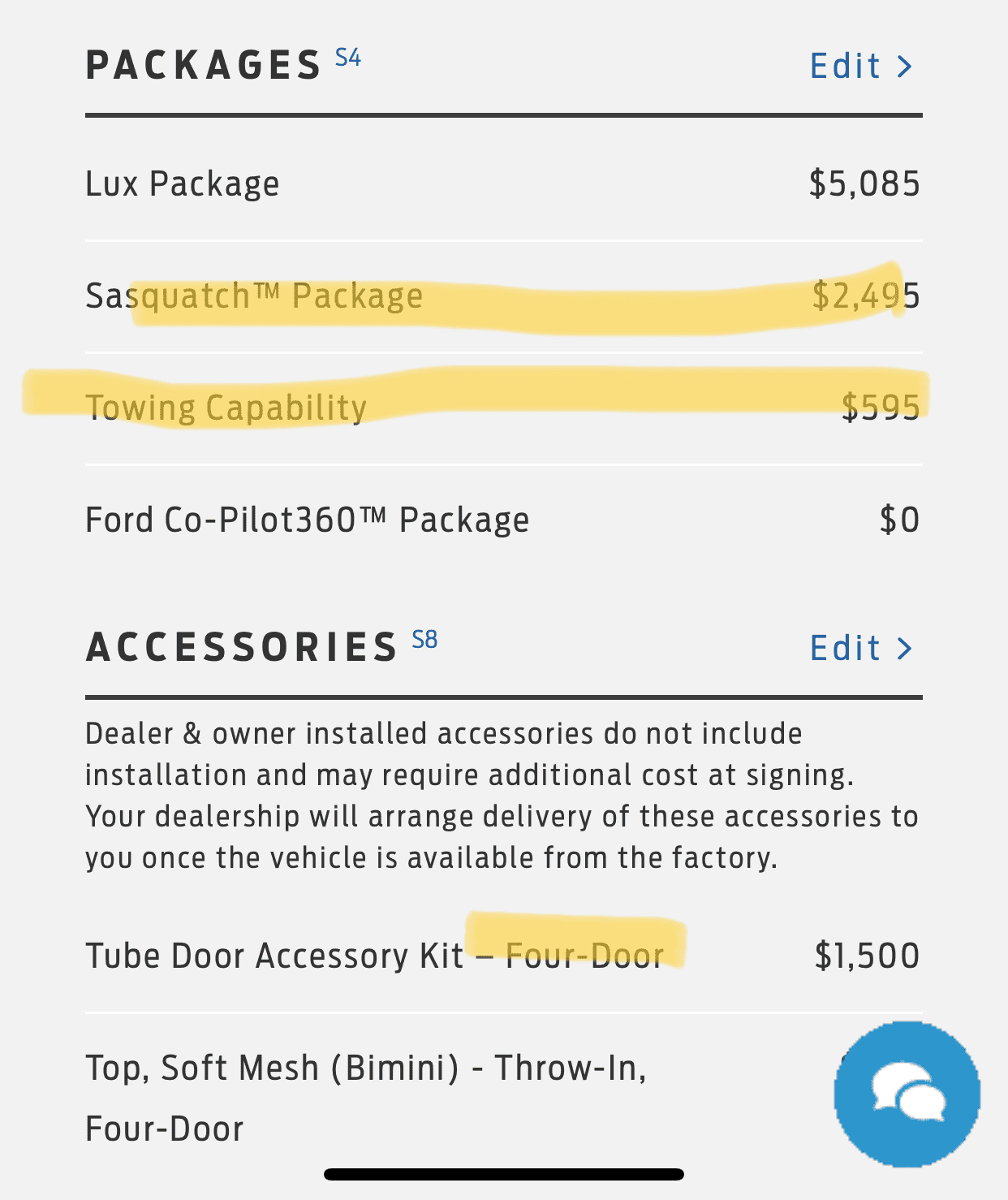Select the Sasquatch Package line item
The image size is (1008, 1200).
503,296
